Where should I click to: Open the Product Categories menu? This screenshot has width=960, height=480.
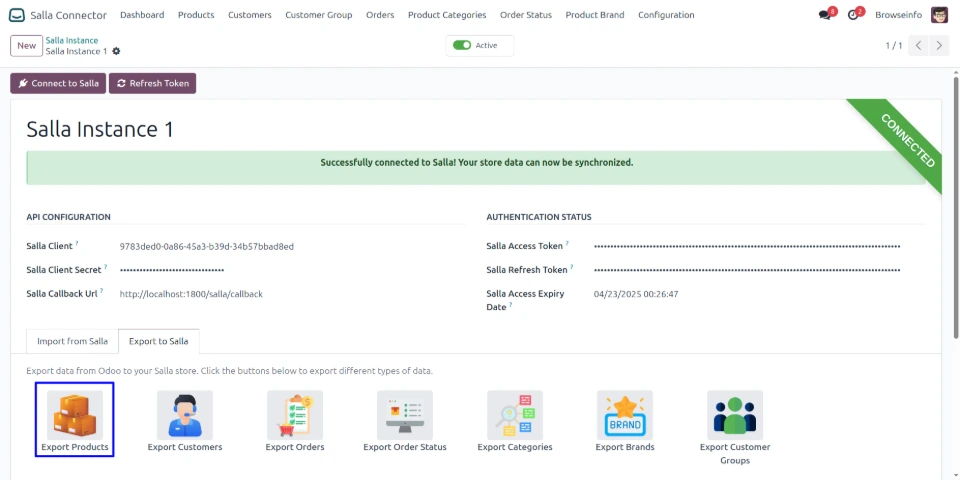[x=447, y=15]
